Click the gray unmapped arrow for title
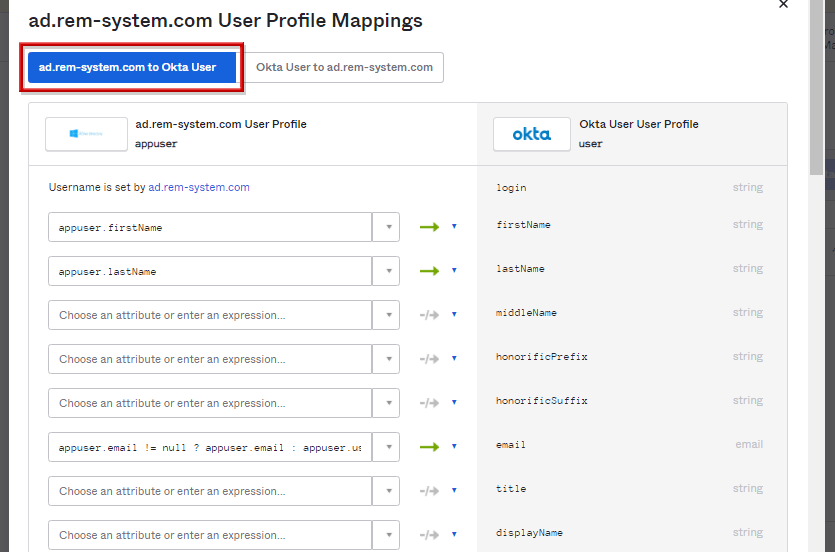The image size is (835, 552). [429, 491]
